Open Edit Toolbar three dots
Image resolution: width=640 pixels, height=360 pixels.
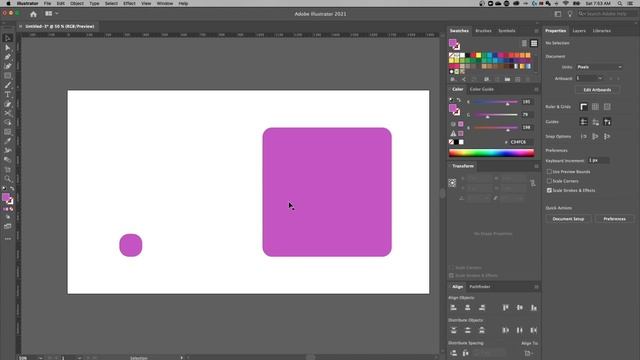coord(8,239)
